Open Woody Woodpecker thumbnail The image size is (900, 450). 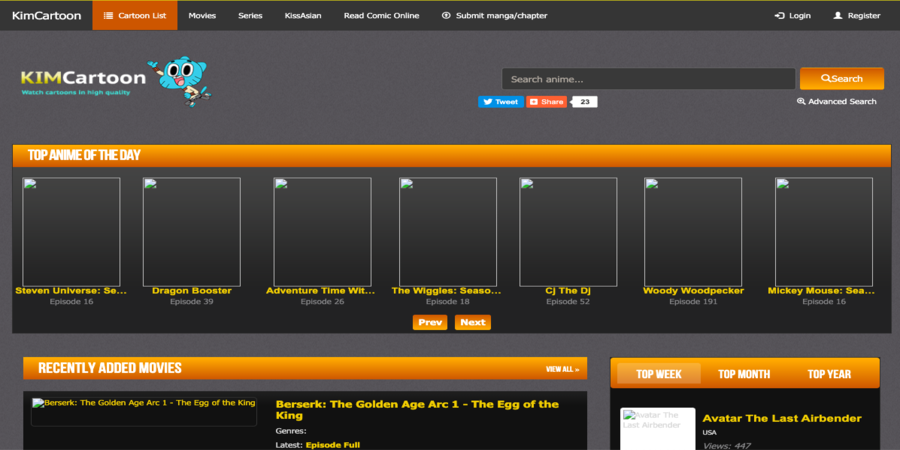tap(693, 232)
